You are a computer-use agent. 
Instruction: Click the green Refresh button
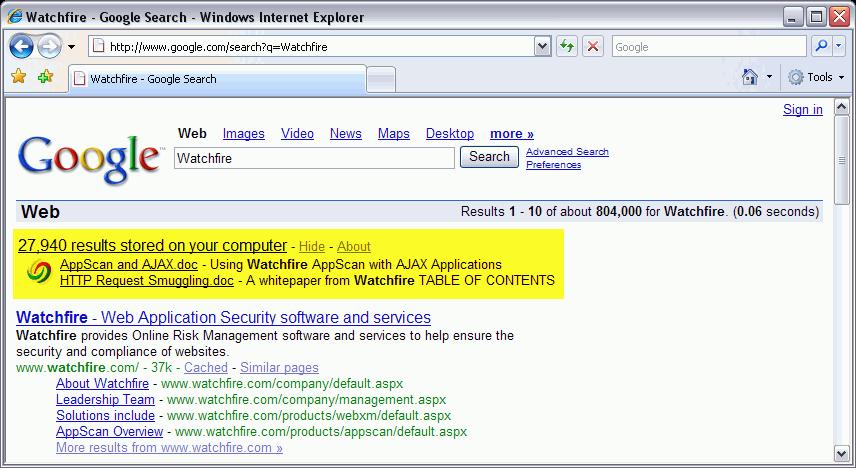click(567, 46)
